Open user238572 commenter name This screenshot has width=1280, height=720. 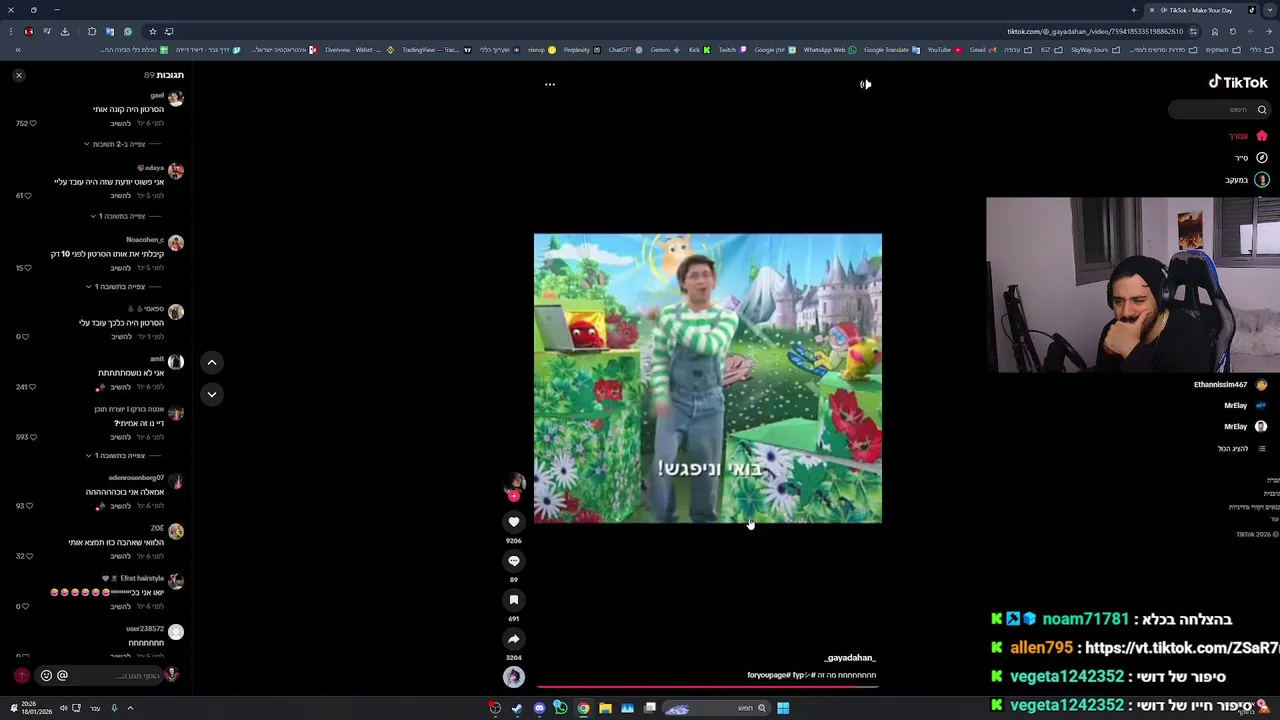[145, 629]
